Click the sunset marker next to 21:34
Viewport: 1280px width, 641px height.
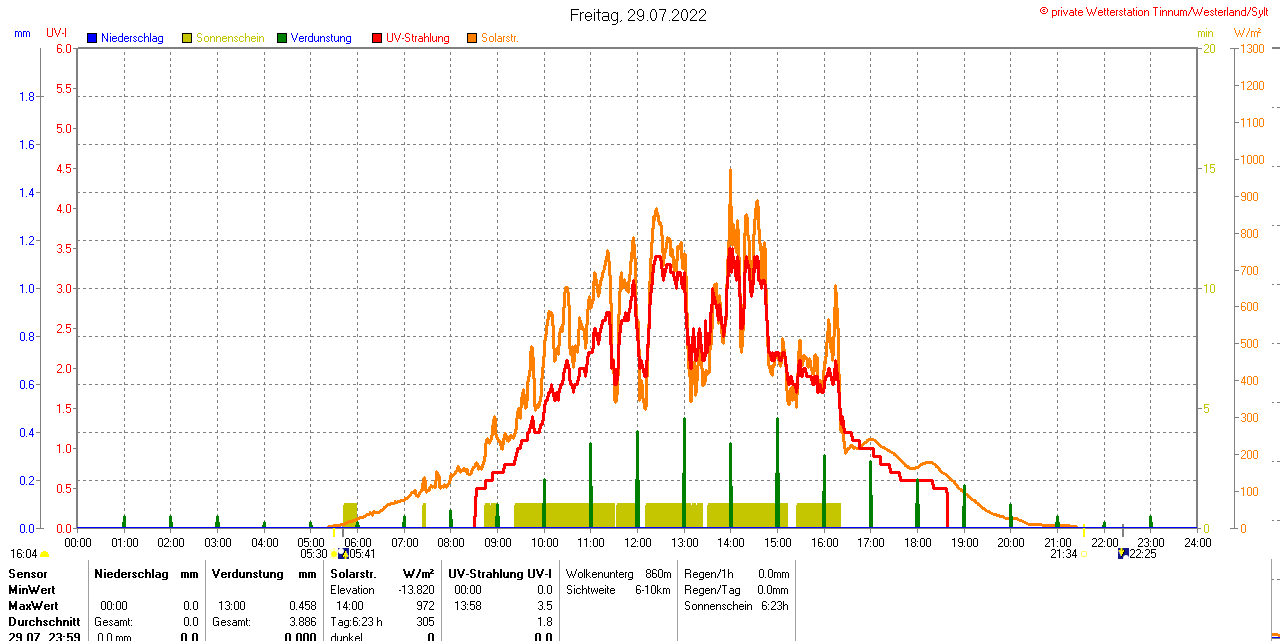pos(1084,553)
